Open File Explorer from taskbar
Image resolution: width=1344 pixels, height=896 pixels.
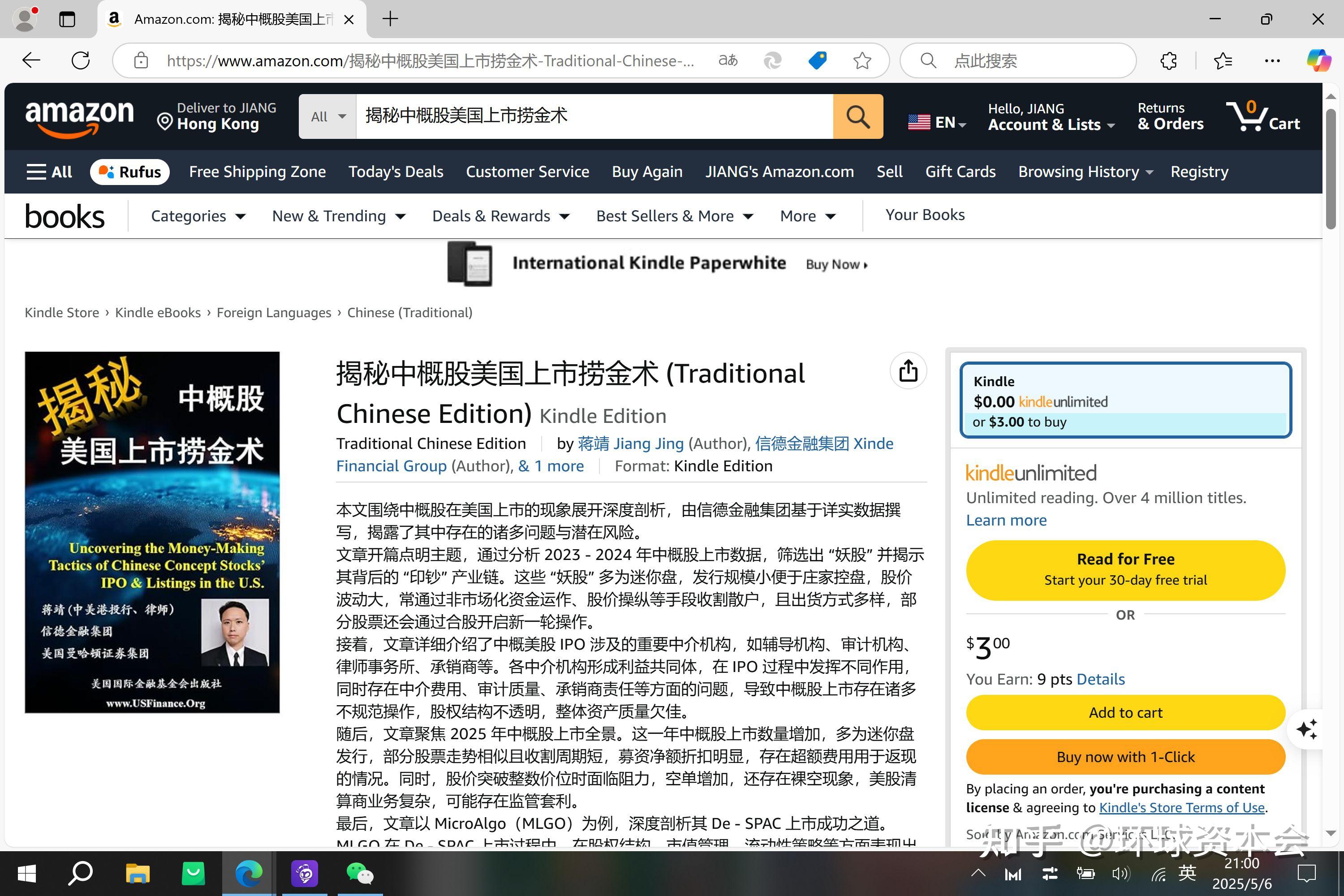tap(137, 873)
